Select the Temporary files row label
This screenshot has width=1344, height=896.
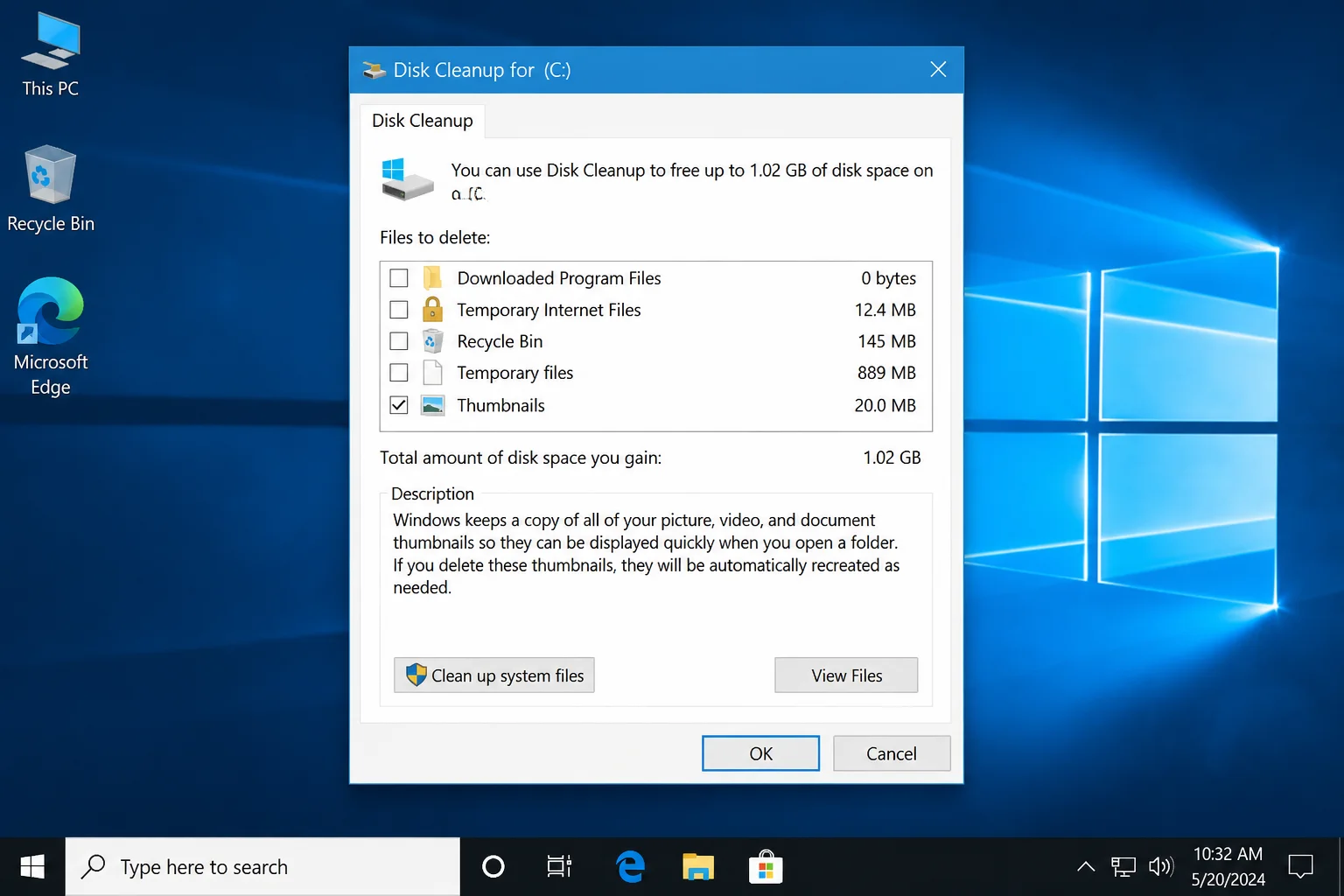[x=515, y=373]
